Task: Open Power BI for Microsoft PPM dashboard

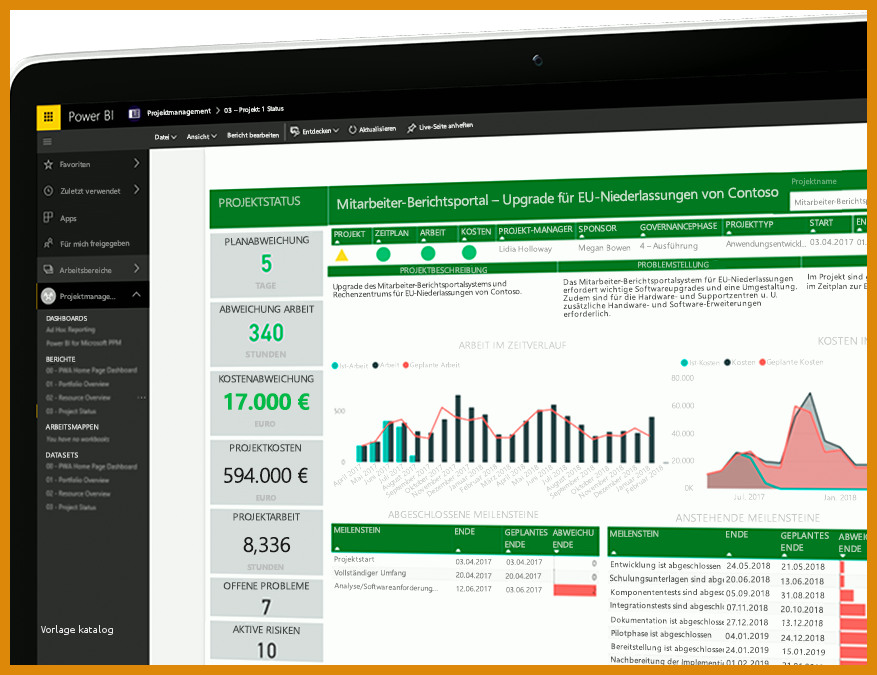Action: (x=83, y=343)
